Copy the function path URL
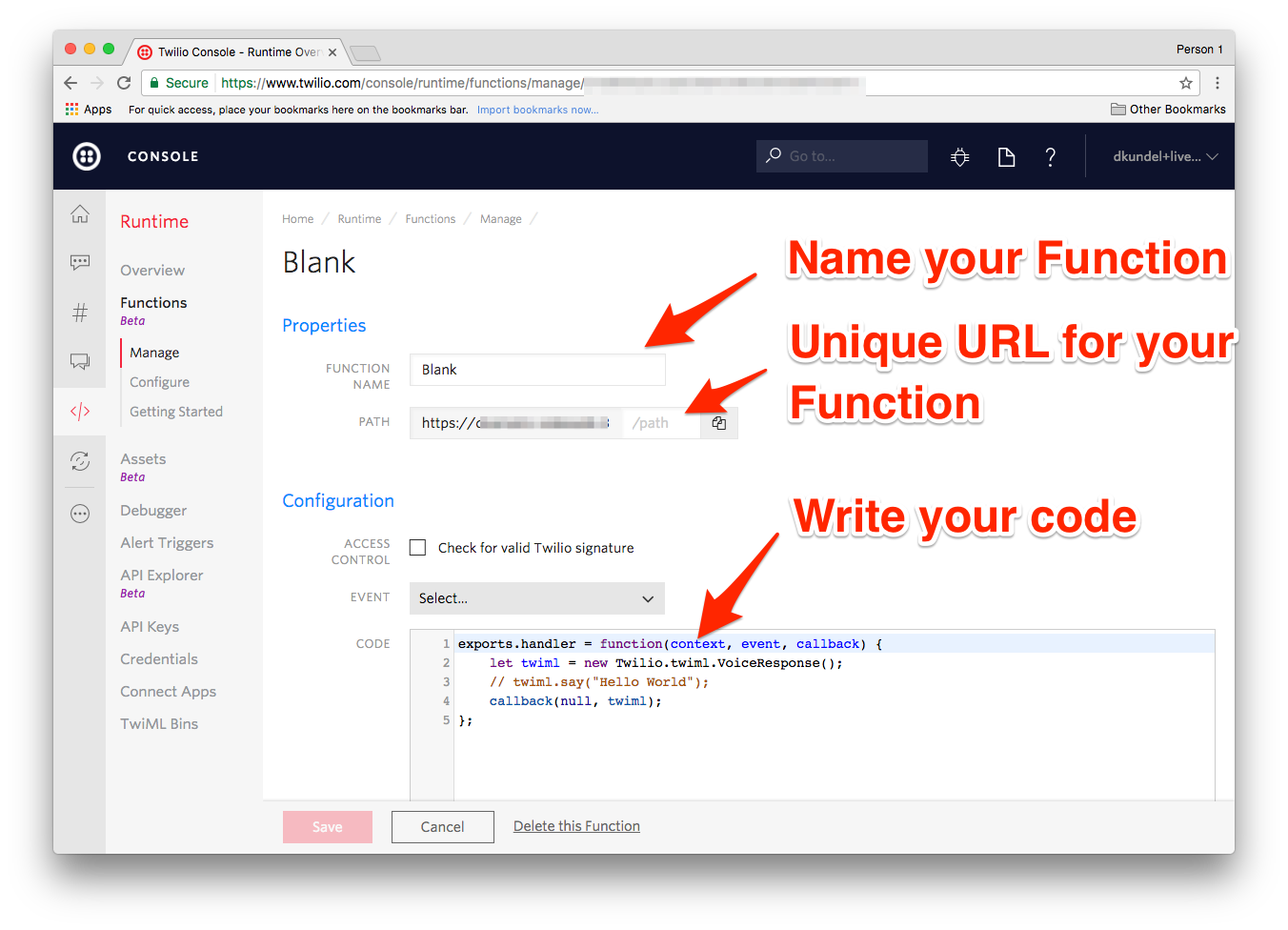Viewport: 1288px width, 930px height. coord(719,423)
